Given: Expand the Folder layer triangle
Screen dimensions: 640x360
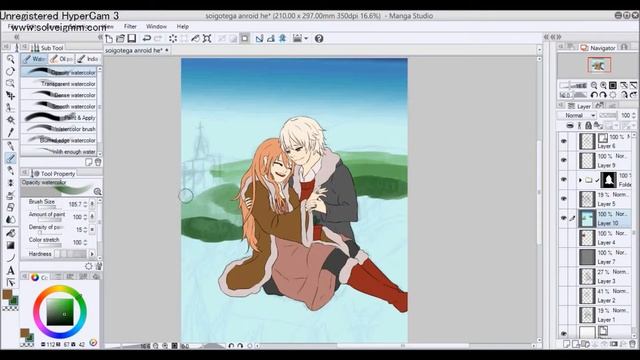Looking at the screenshot, I should coord(580,180).
